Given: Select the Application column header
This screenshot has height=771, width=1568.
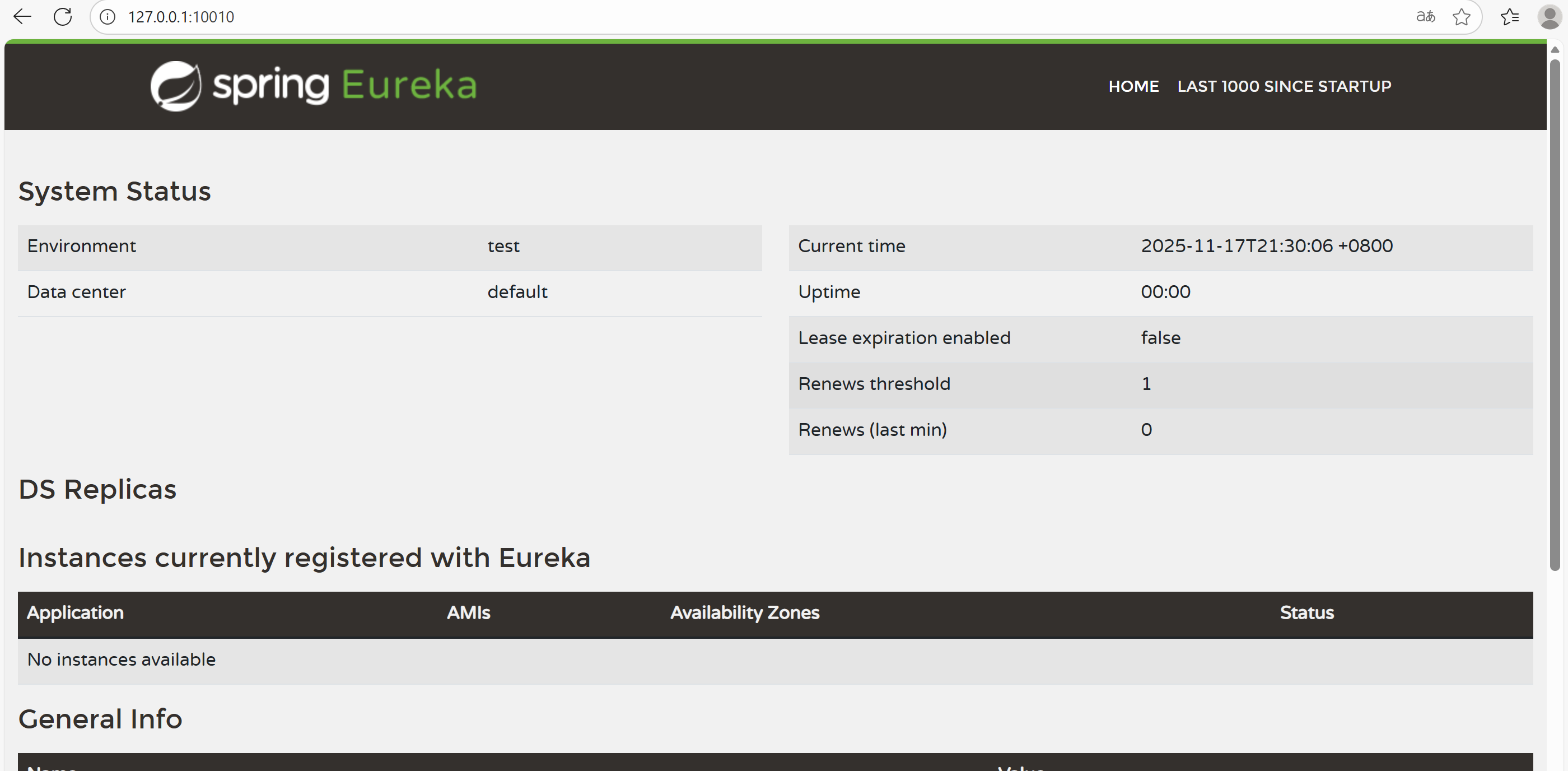Looking at the screenshot, I should (x=76, y=612).
